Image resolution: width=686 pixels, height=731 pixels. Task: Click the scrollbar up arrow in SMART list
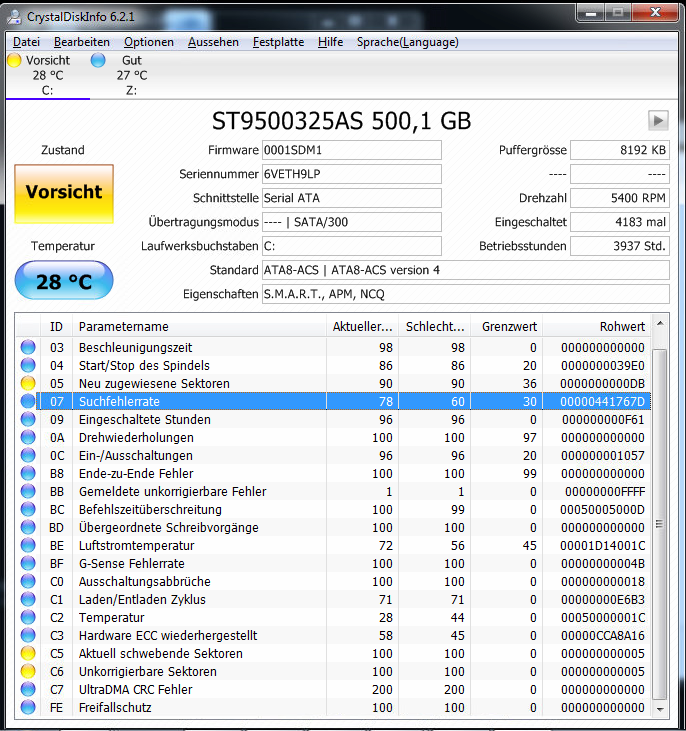[660, 324]
